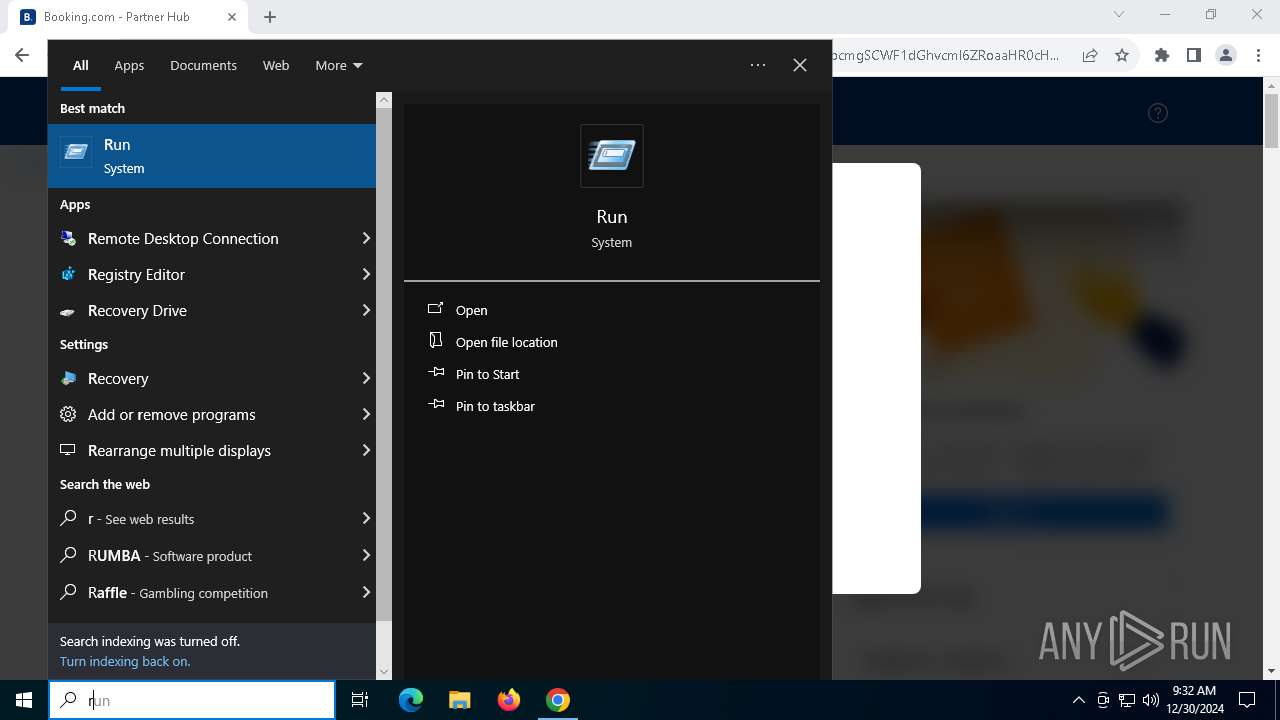Screen dimensions: 1280x720
Task: Click Open file location action
Action: click(507, 342)
